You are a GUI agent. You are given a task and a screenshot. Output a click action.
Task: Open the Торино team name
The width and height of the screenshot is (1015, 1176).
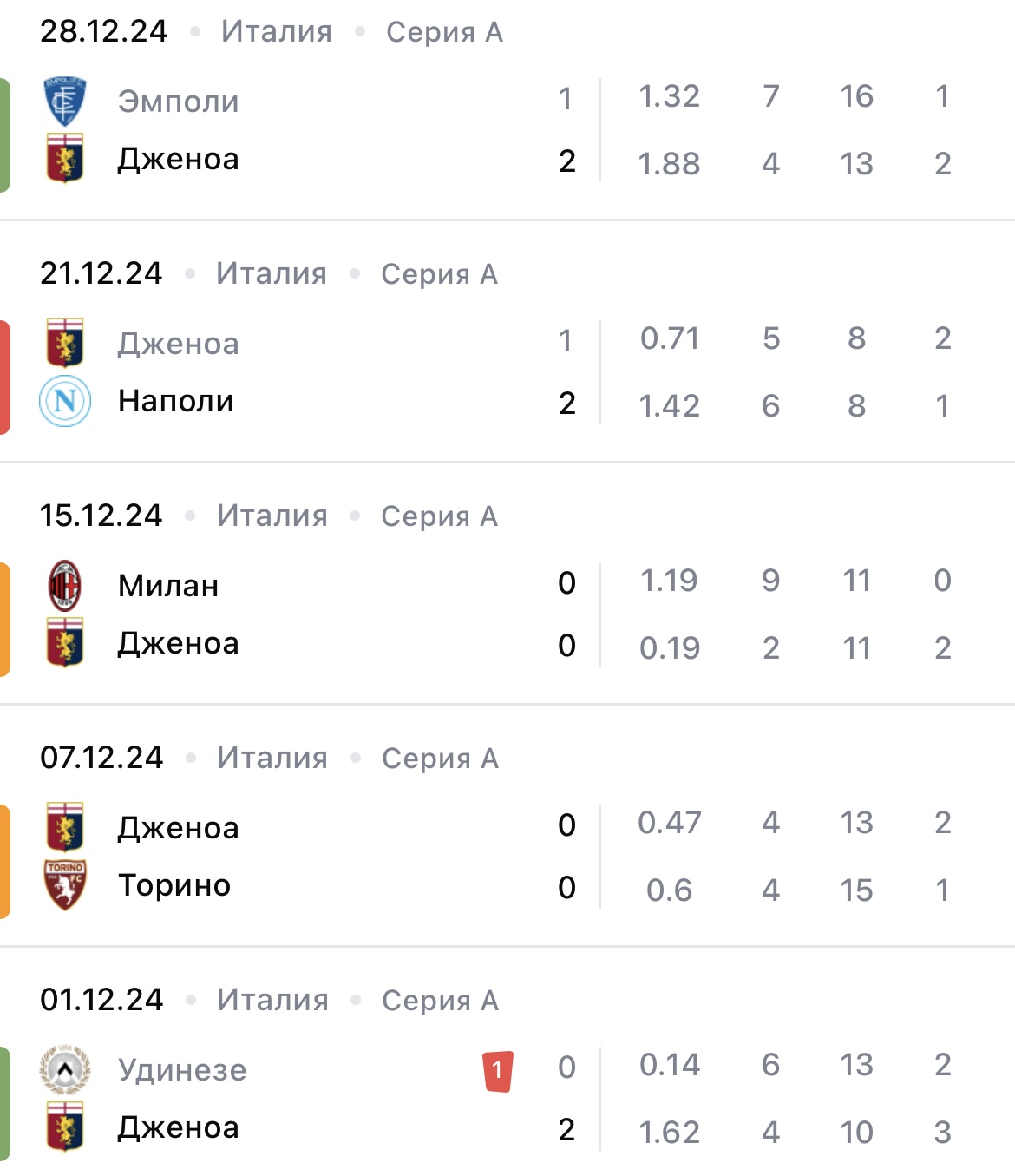click(x=174, y=885)
